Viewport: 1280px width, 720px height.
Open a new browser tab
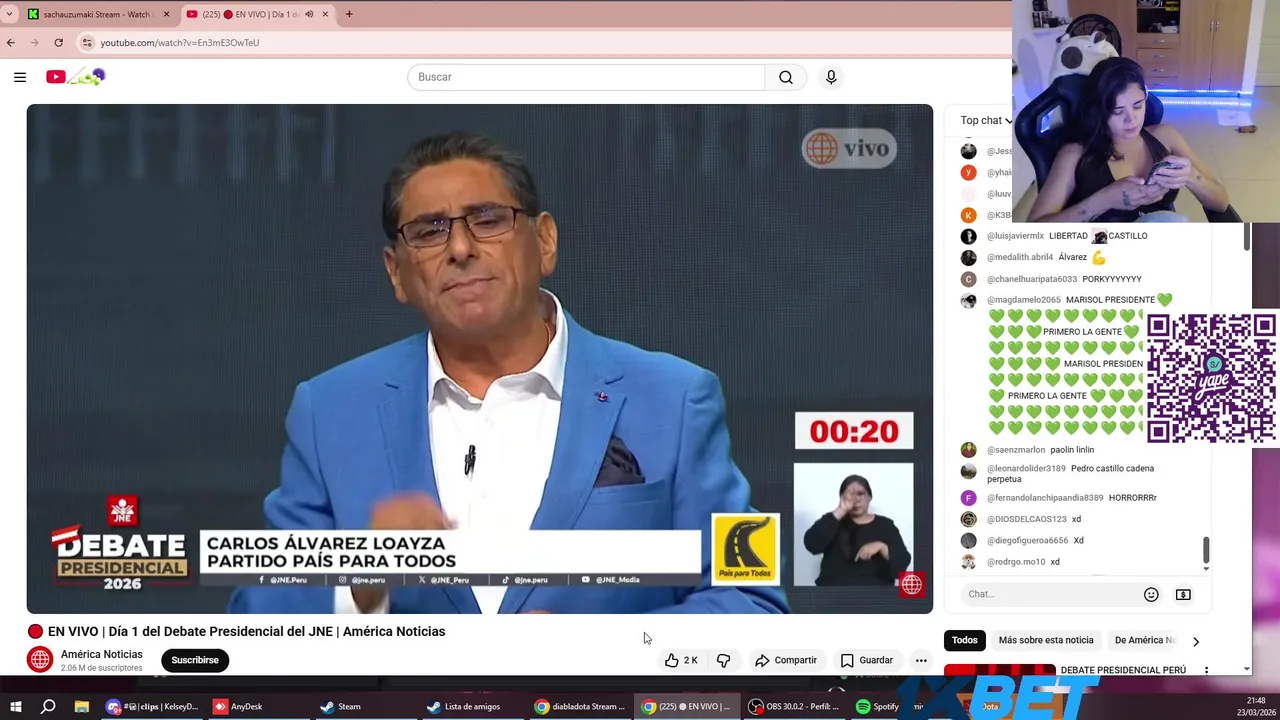[349, 14]
